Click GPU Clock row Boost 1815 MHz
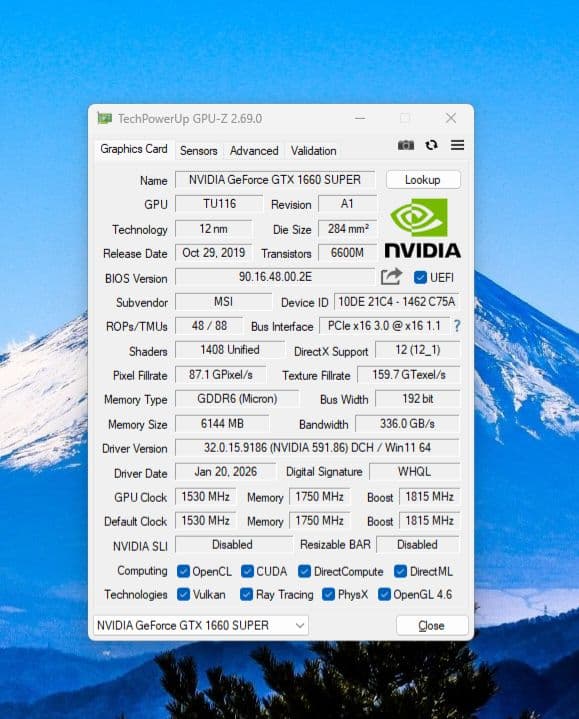 [430, 497]
